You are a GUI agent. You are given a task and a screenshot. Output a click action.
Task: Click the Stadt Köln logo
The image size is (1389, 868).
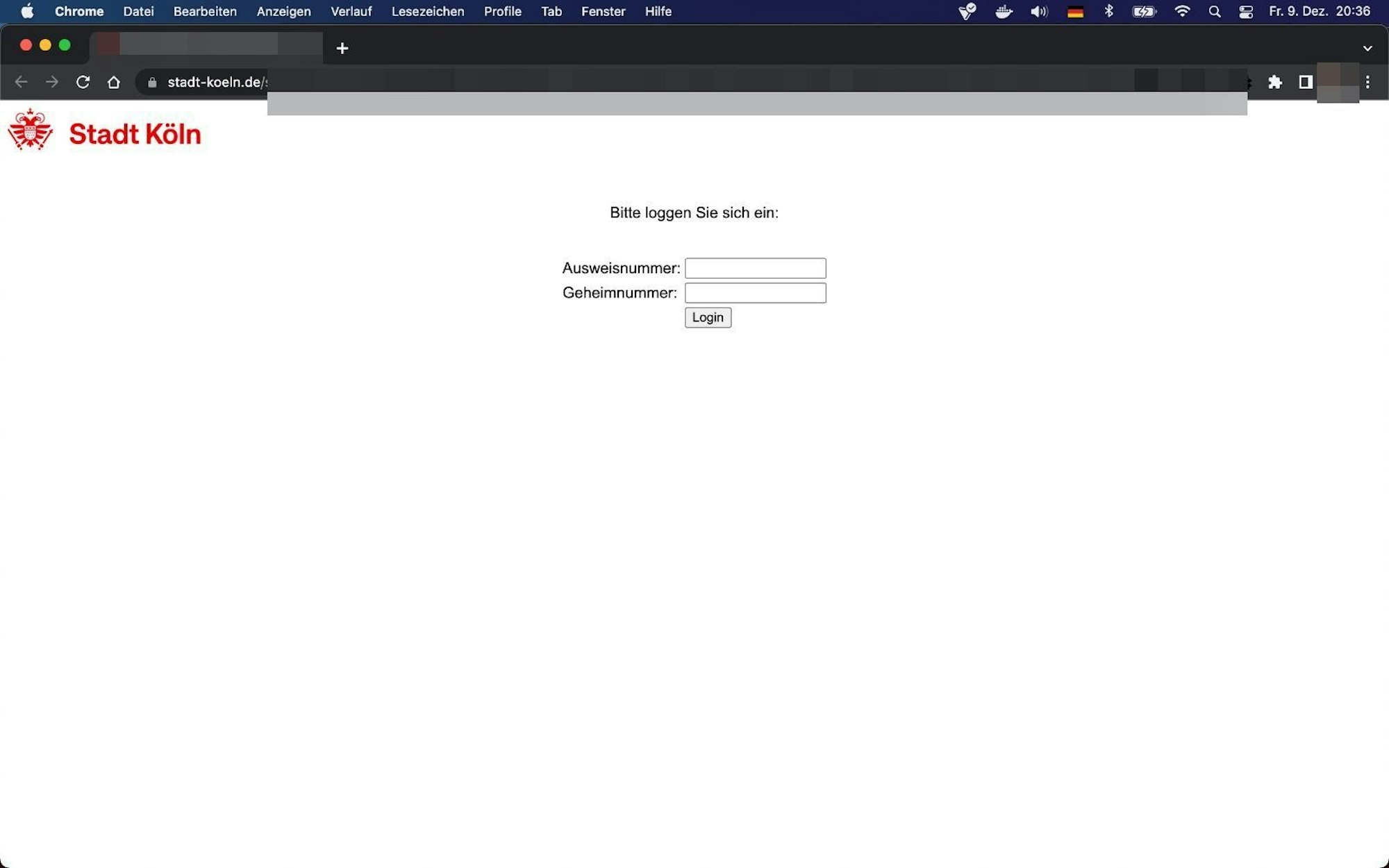104,132
